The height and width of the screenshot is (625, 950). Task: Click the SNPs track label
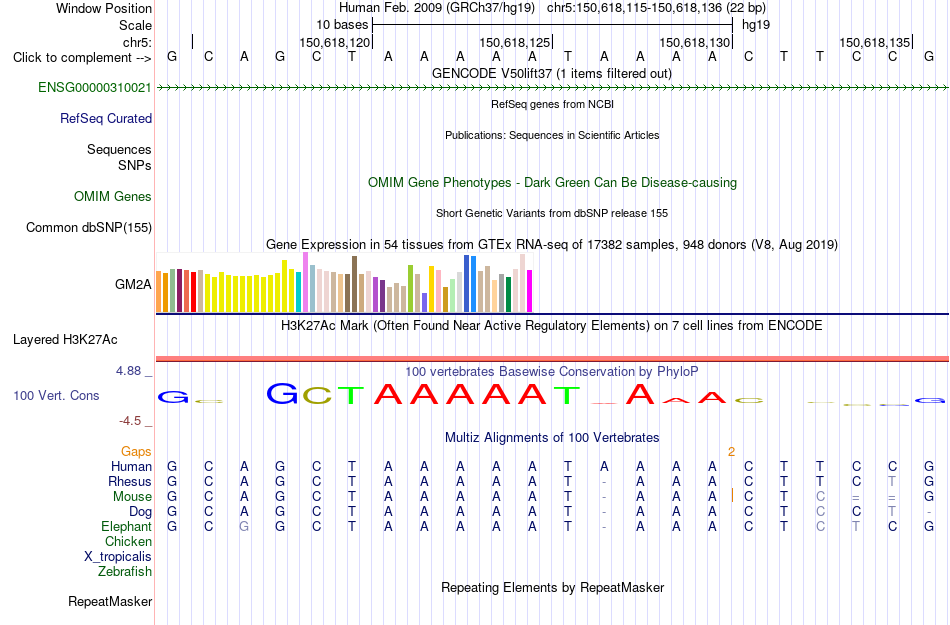[135, 165]
